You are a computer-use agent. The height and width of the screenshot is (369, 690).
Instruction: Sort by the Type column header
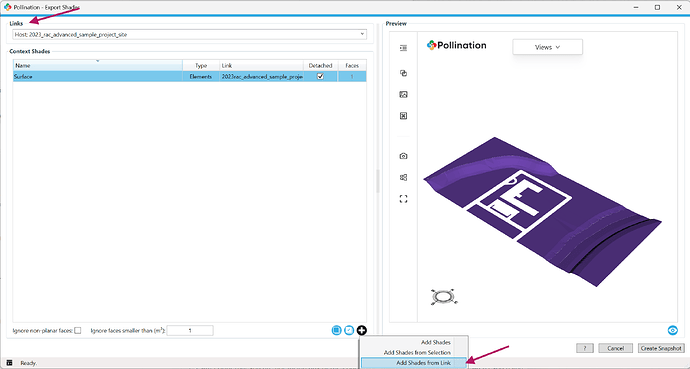[x=201, y=66]
